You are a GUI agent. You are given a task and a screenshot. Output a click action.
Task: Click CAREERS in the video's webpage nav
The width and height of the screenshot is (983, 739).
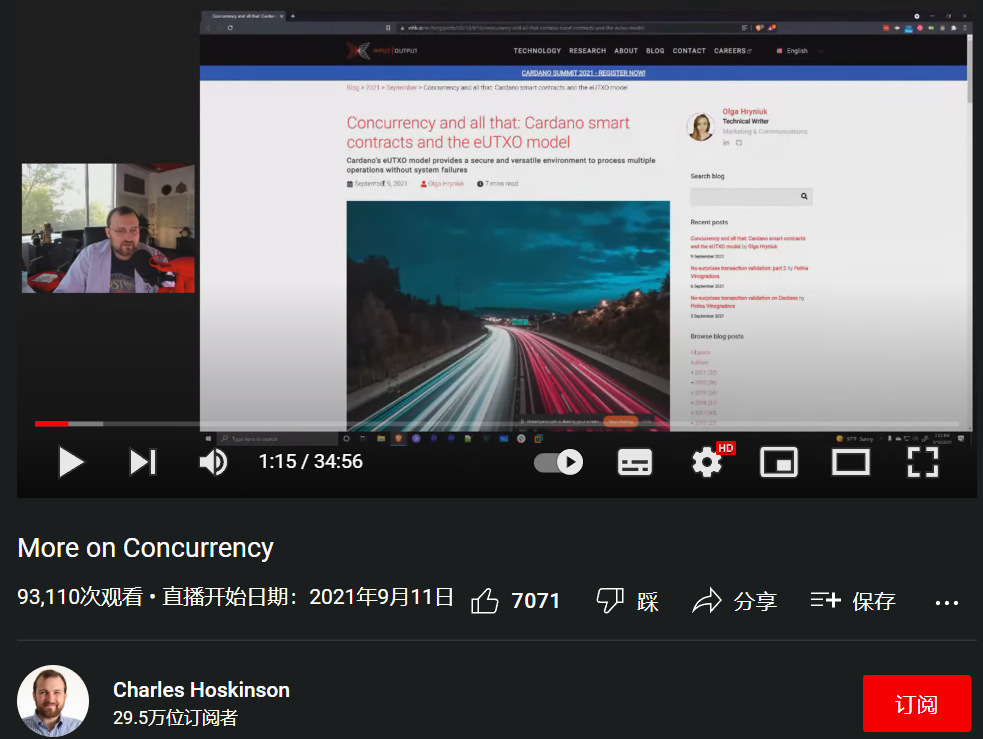[x=732, y=51]
